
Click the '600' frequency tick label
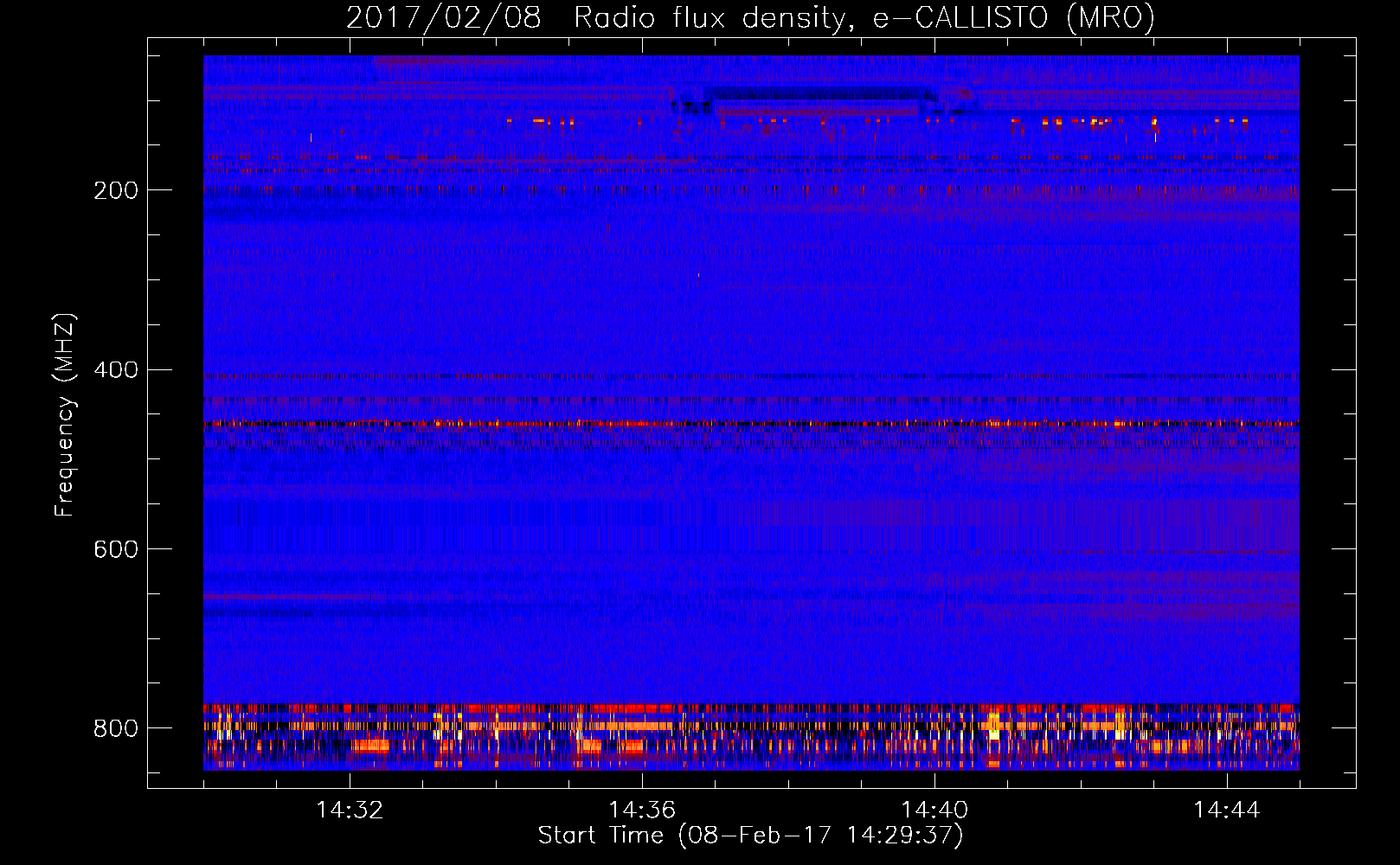(115, 549)
